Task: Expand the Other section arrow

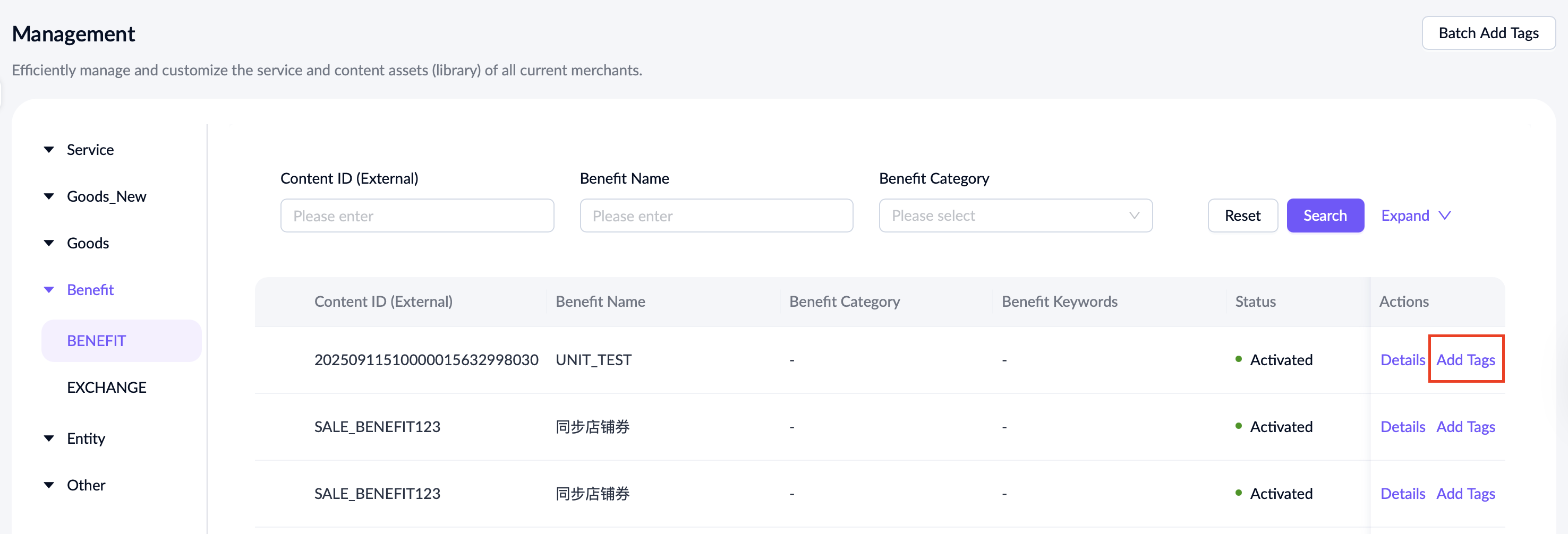Action: coord(49,485)
